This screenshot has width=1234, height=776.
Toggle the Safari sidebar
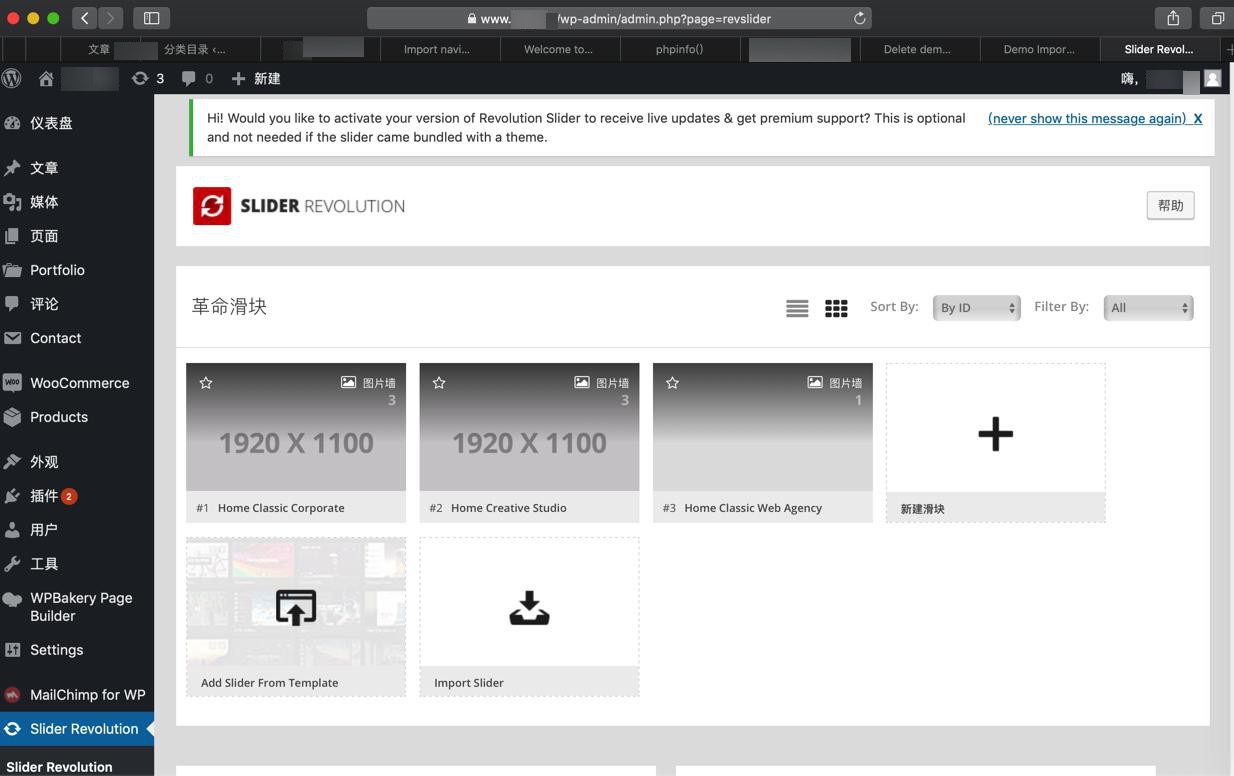152,18
